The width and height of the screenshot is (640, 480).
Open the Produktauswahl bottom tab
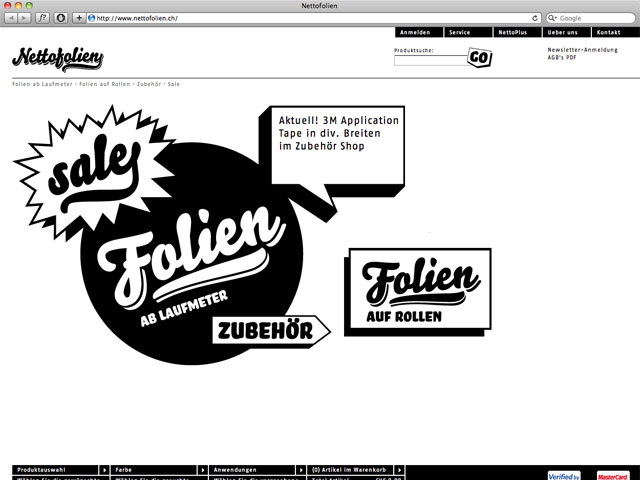pos(55,470)
